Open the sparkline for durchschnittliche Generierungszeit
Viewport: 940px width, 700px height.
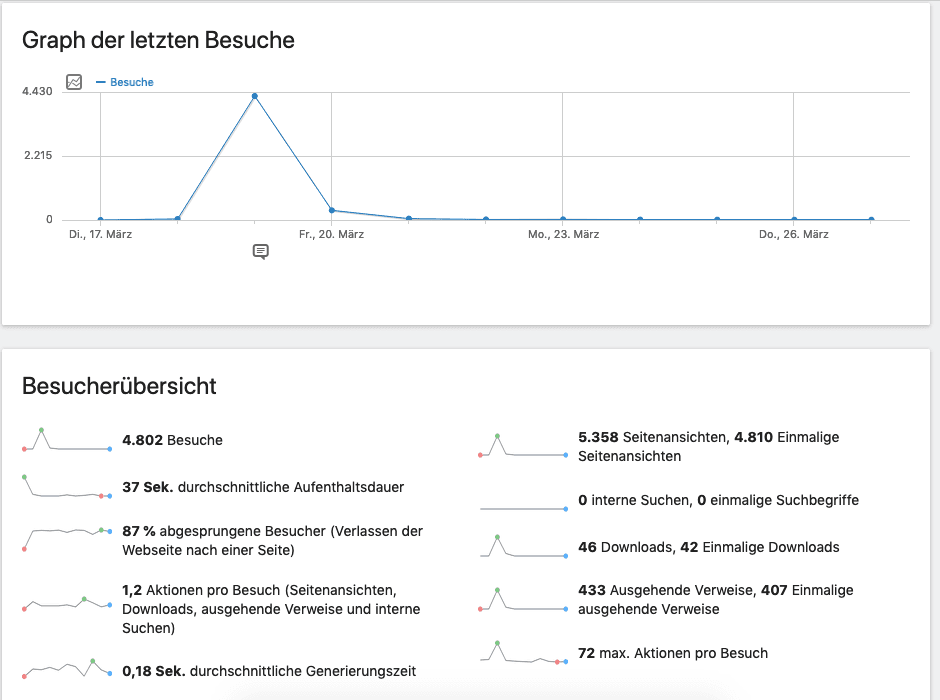(x=67, y=668)
